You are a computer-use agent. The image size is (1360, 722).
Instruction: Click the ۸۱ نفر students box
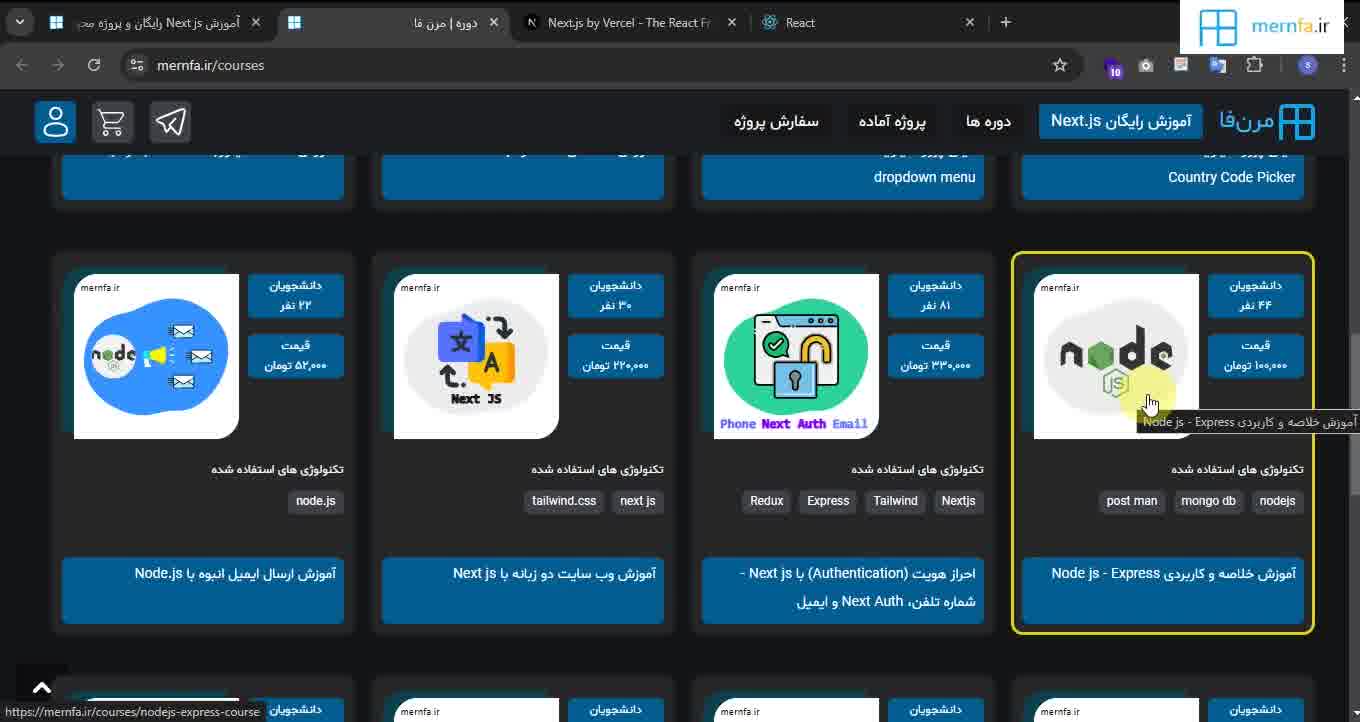[x=936, y=296]
